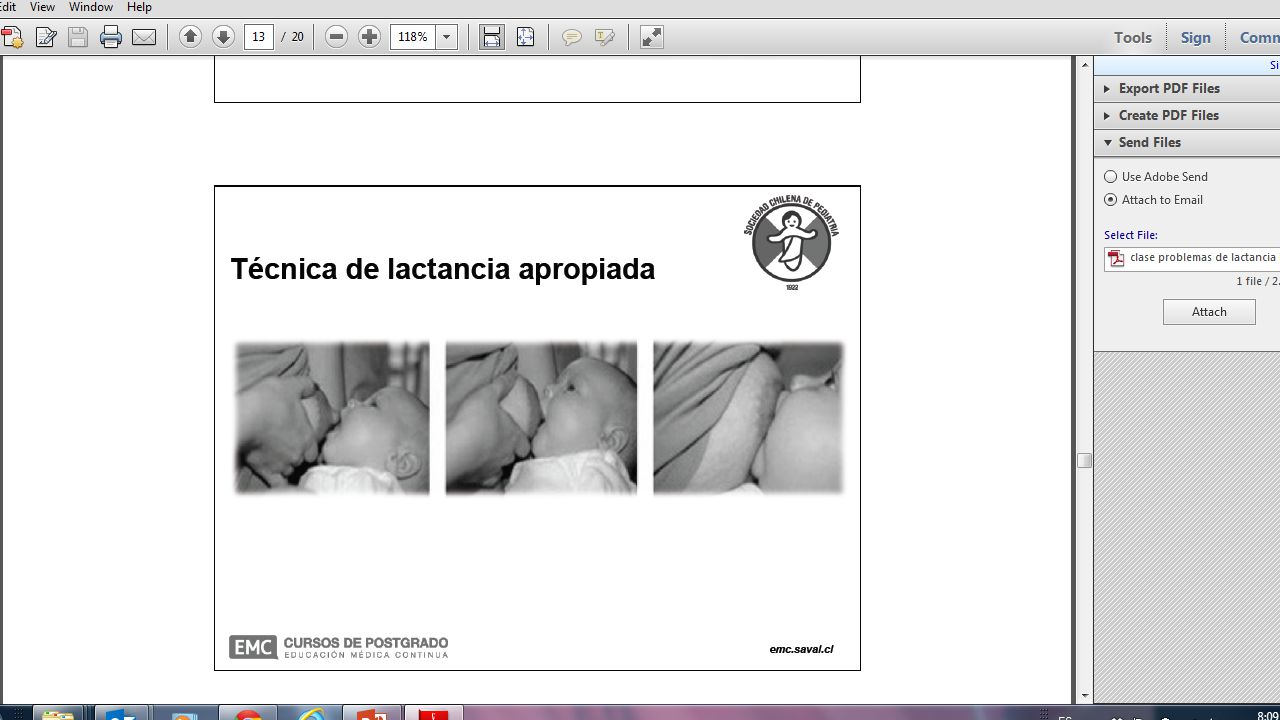Click the fit one full page icon
This screenshot has height=720, width=1280.
point(525,37)
